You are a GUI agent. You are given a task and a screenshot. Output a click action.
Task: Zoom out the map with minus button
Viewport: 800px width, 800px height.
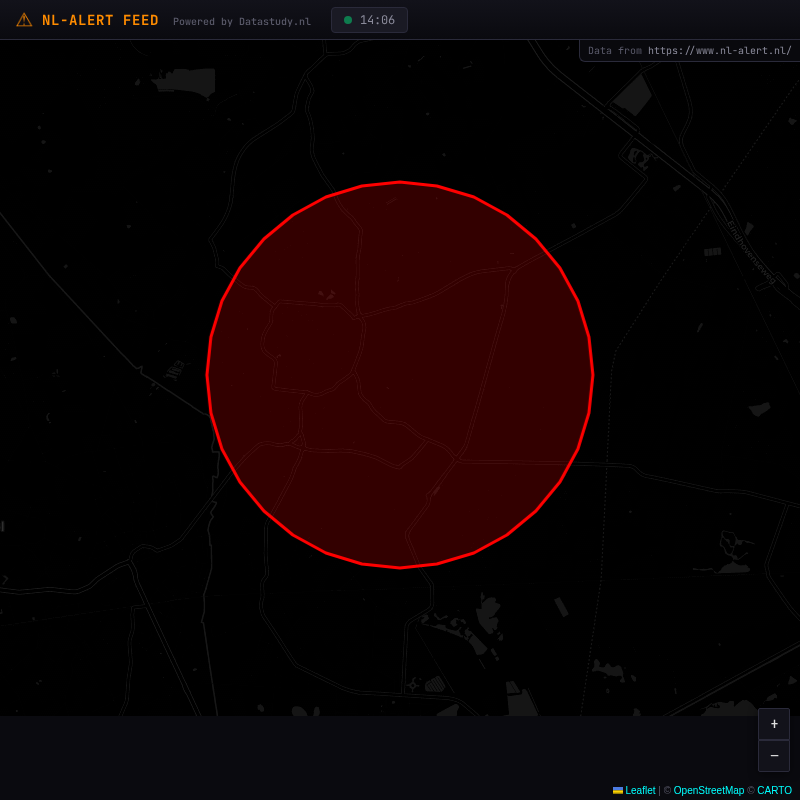(774, 756)
